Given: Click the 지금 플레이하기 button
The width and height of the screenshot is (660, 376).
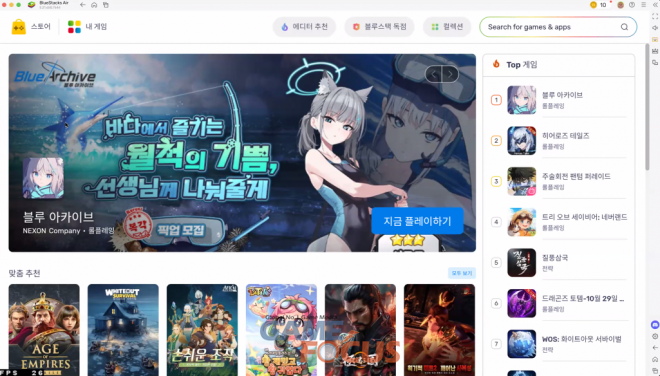Looking at the screenshot, I should click(x=417, y=221).
